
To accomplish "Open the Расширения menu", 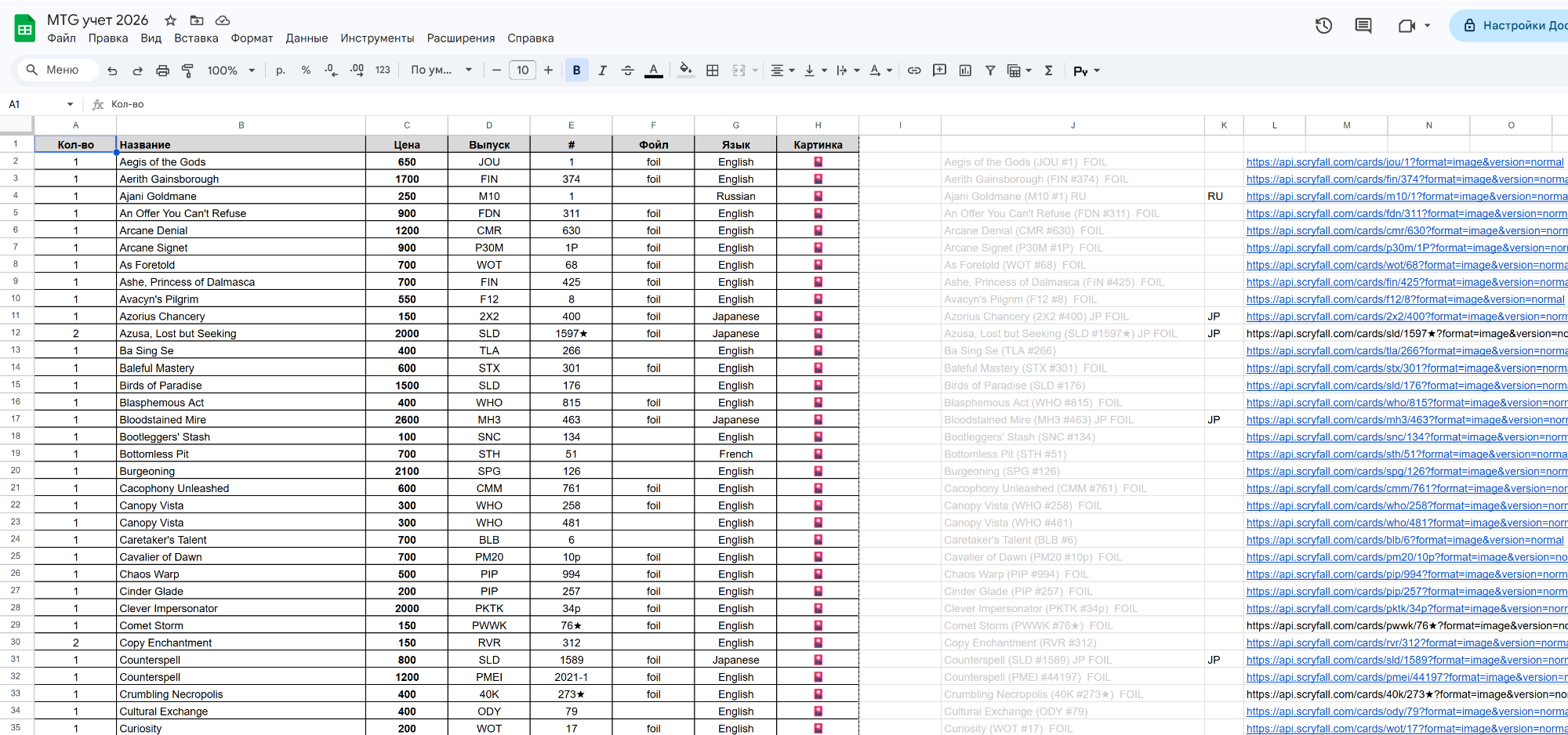I will click(x=460, y=38).
